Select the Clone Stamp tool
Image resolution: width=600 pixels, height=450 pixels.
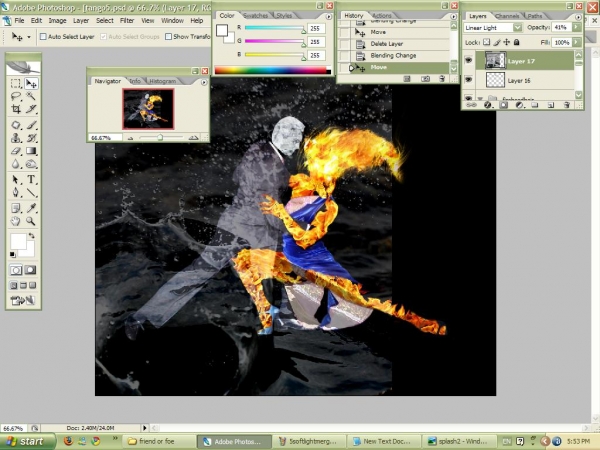[x=16, y=138]
